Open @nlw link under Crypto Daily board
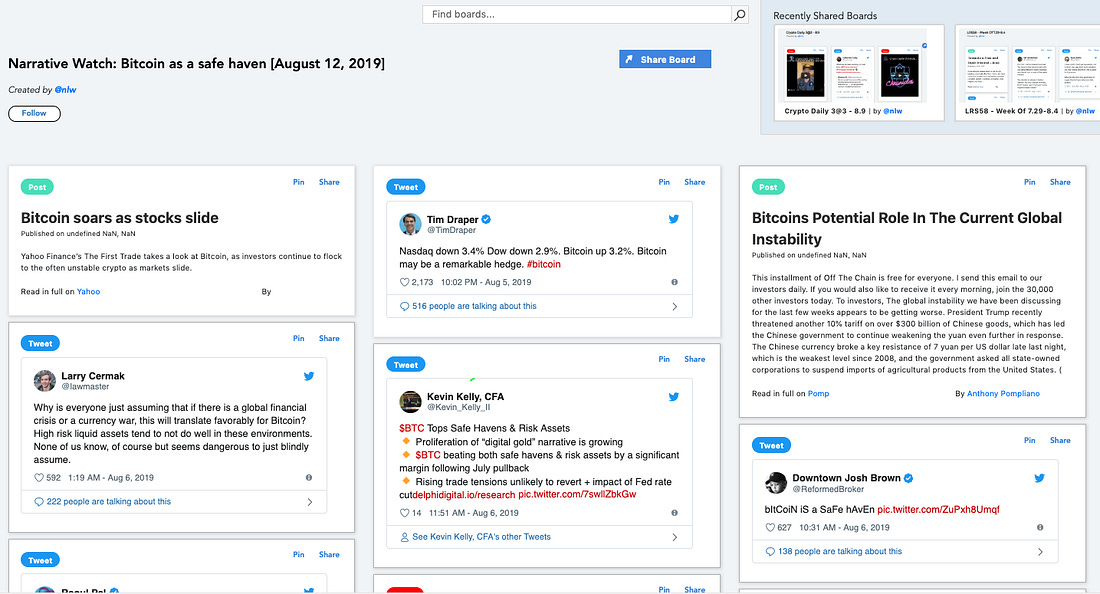1100x594 pixels. [x=892, y=111]
